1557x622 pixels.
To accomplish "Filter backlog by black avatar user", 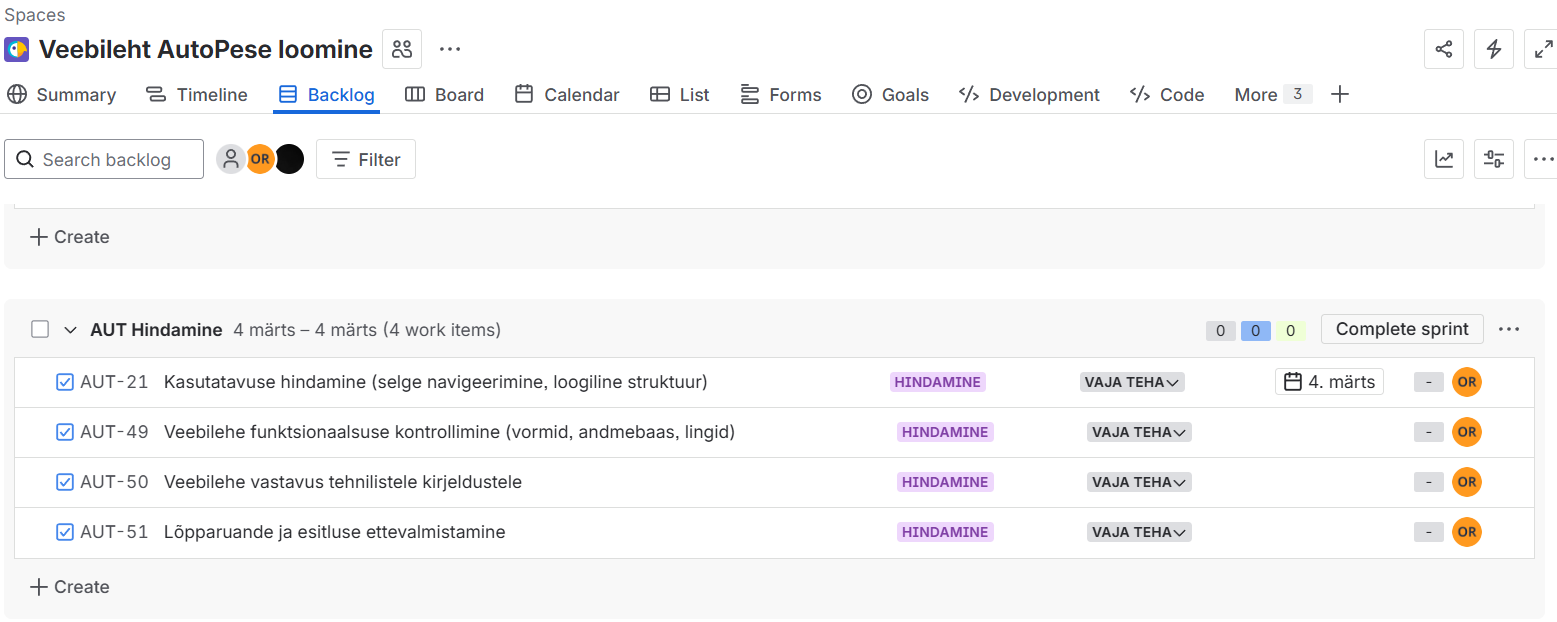I will (289, 159).
